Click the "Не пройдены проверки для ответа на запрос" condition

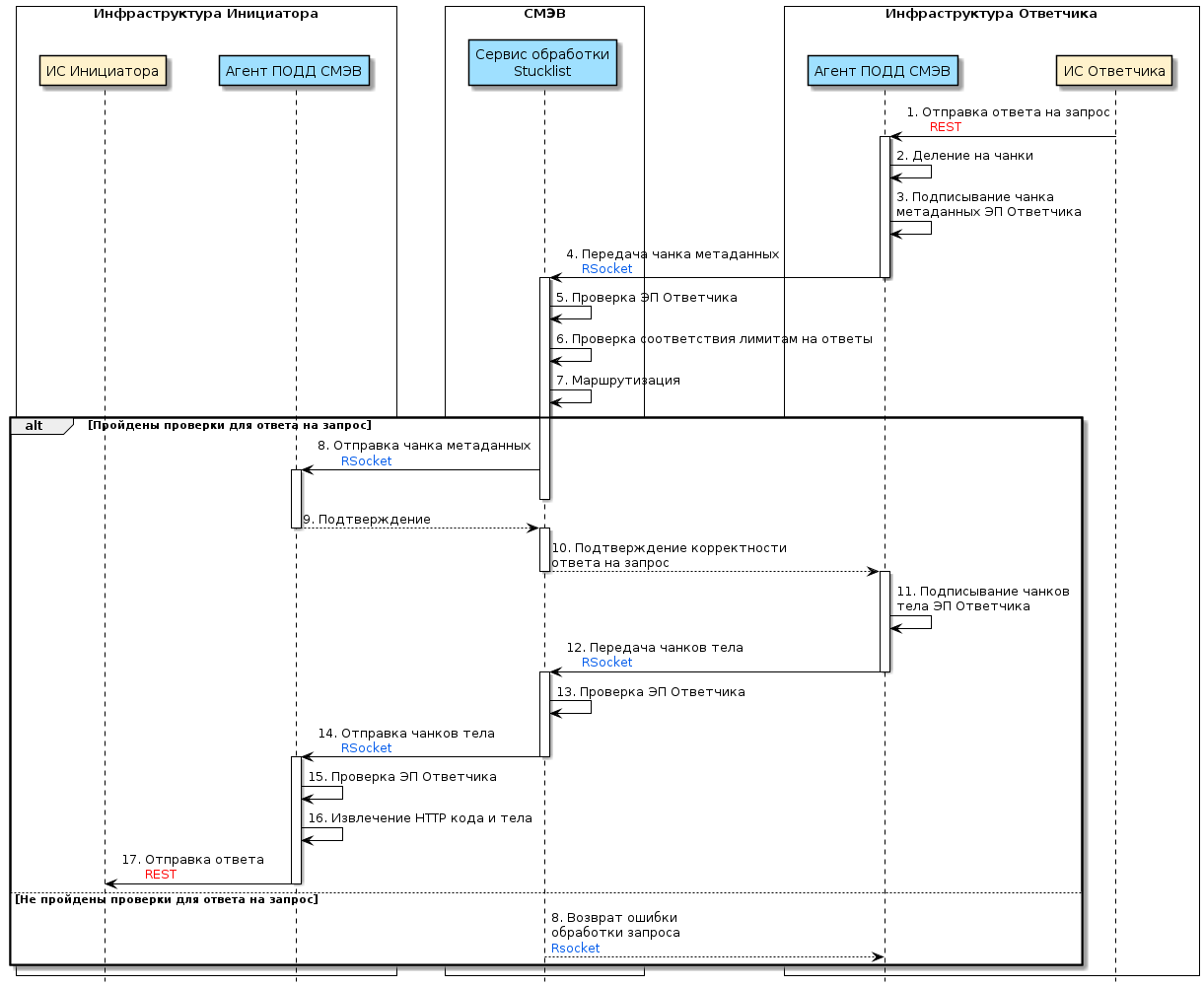pos(166,899)
